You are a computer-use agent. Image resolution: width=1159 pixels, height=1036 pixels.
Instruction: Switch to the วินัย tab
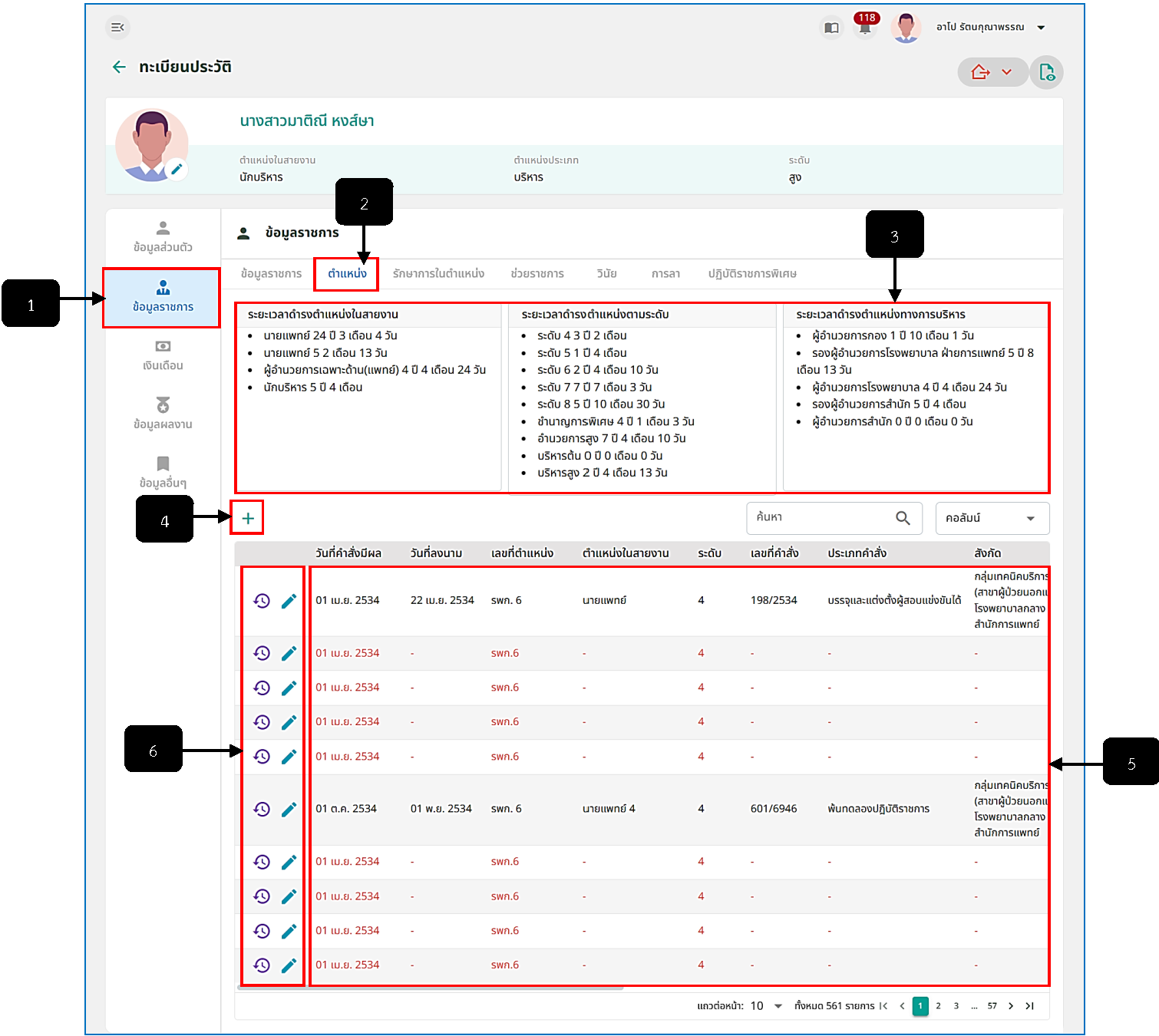606,274
